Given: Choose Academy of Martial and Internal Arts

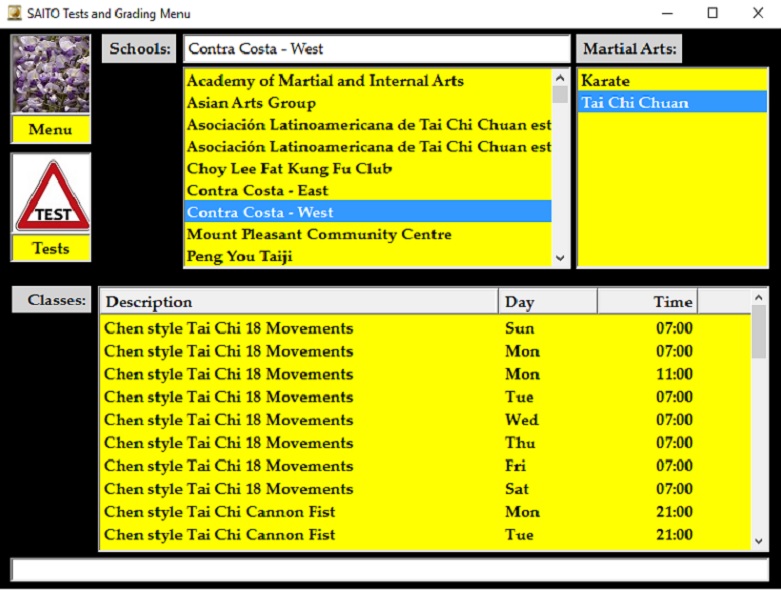Looking at the screenshot, I should point(325,81).
